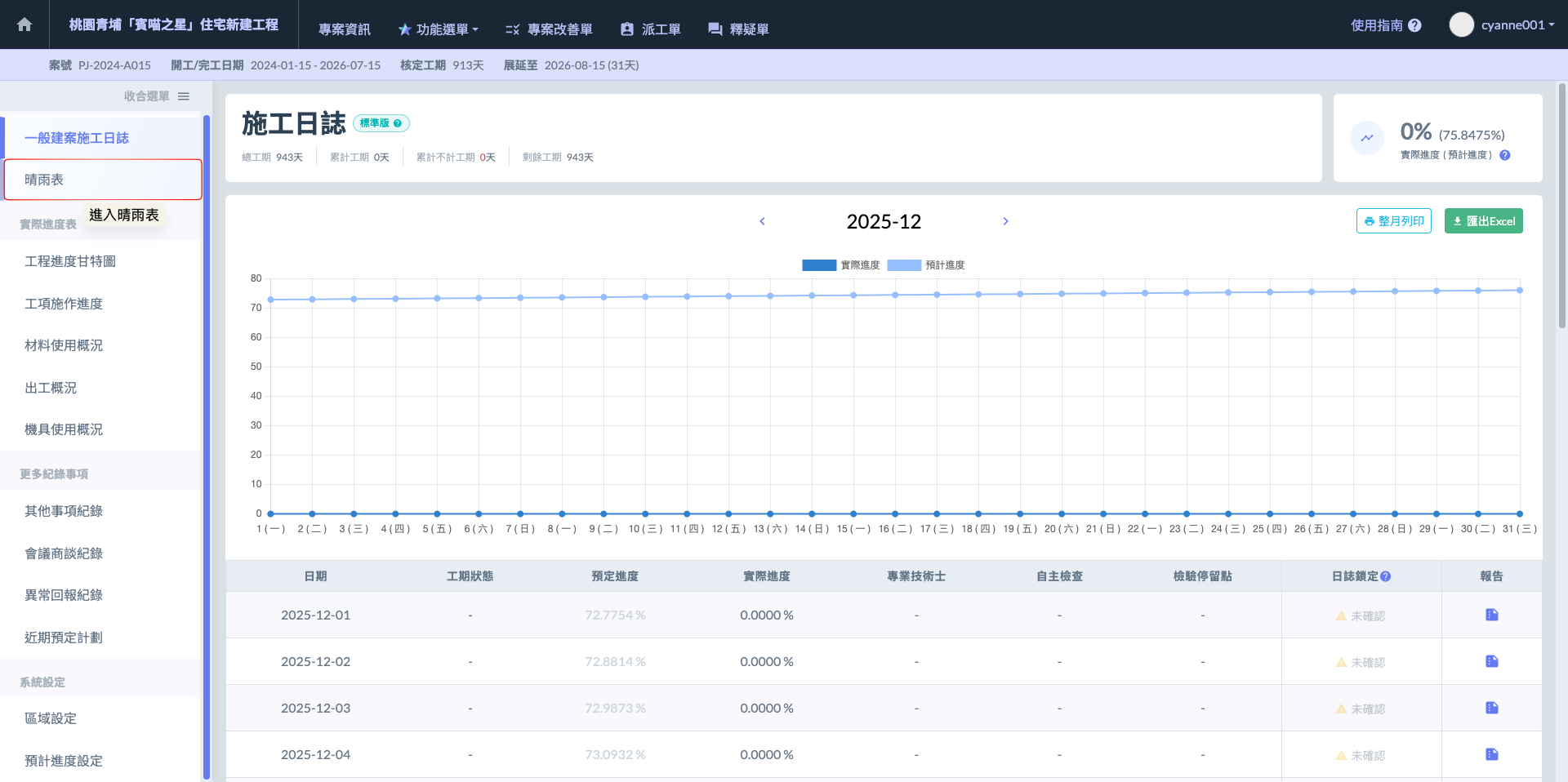Click the progress trend chart icon

coord(1367,138)
